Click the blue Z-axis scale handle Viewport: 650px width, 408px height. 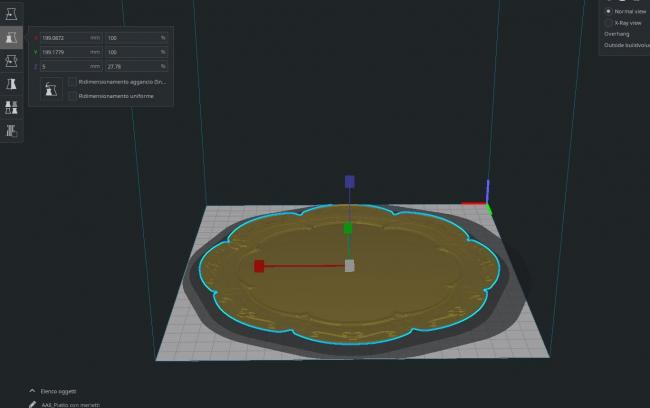(349, 182)
